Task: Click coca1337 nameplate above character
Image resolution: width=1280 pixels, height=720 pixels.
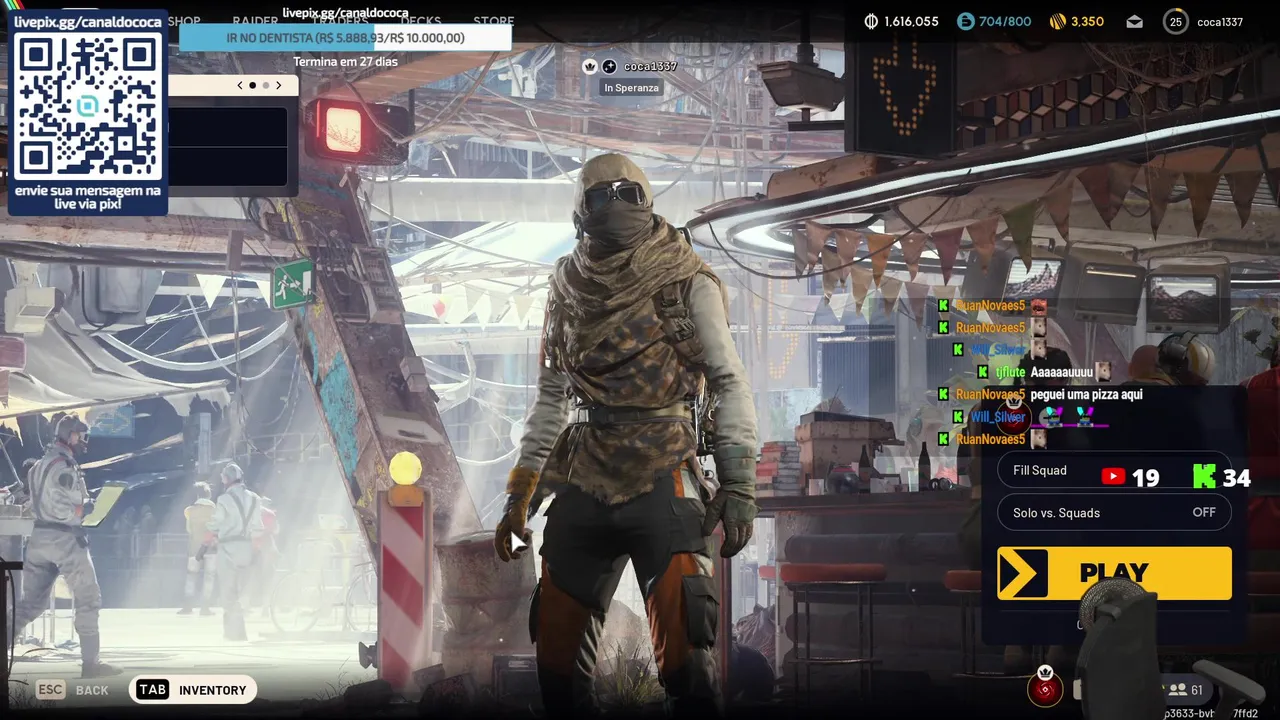Action: (650, 66)
